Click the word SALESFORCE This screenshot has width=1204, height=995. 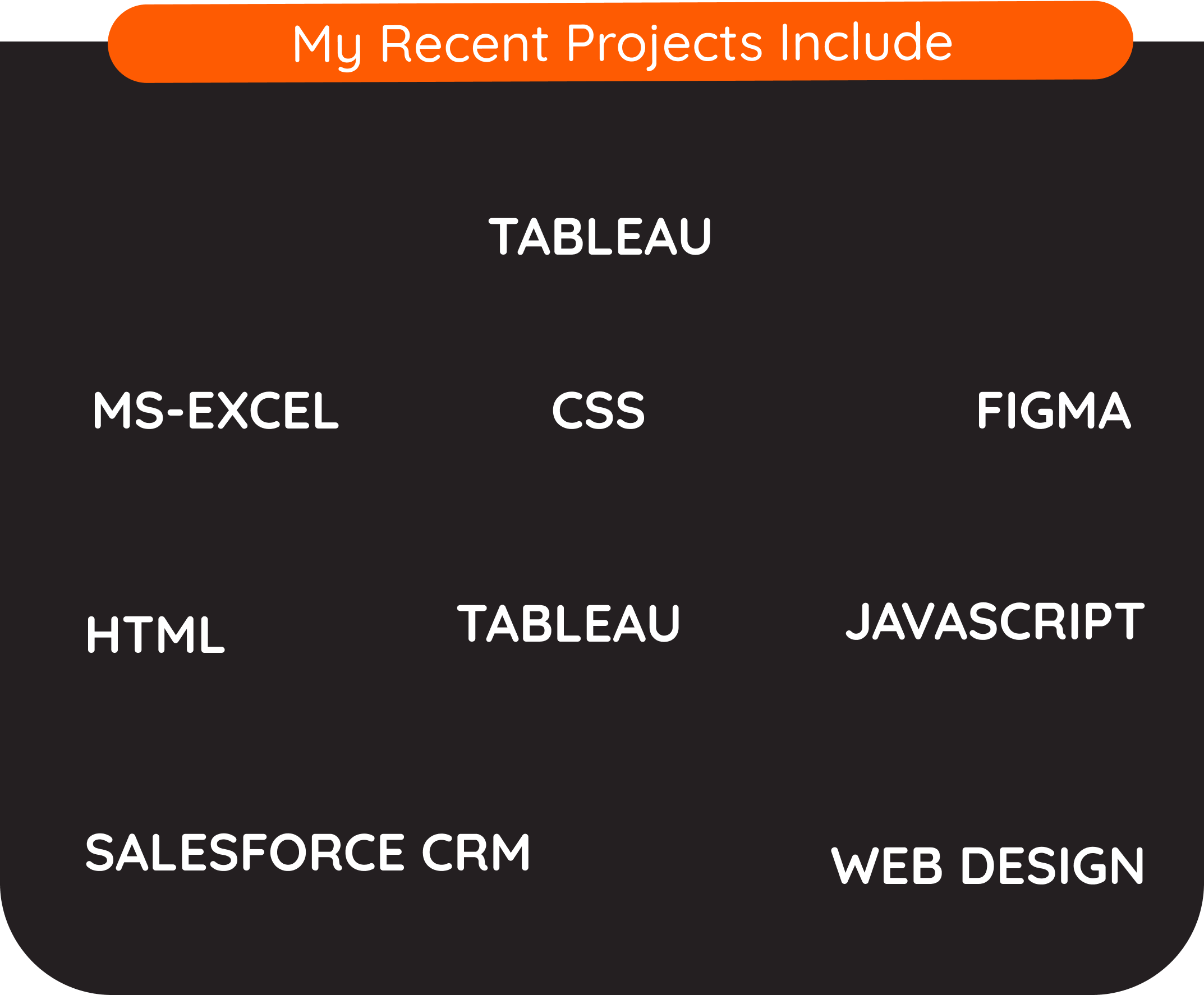pos(245,853)
